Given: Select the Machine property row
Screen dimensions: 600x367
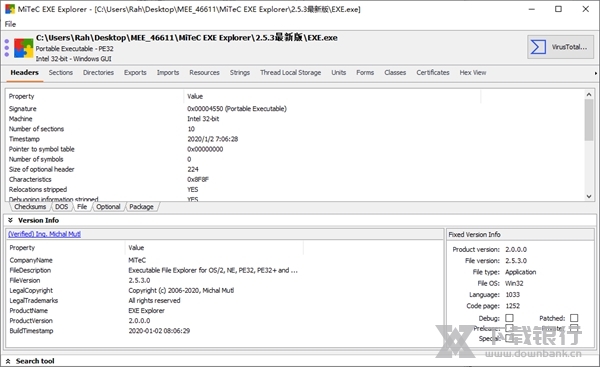Looking at the screenshot, I should click(x=295, y=119).
